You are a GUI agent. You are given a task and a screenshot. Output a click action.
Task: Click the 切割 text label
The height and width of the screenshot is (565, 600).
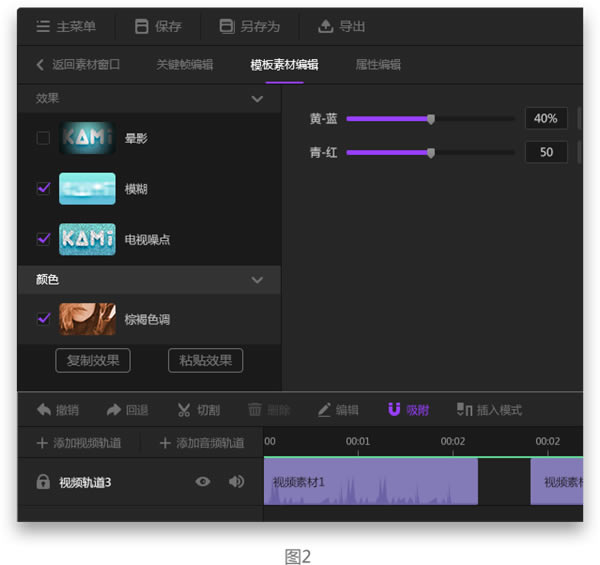pyautogui.click(x=208, y=410)
